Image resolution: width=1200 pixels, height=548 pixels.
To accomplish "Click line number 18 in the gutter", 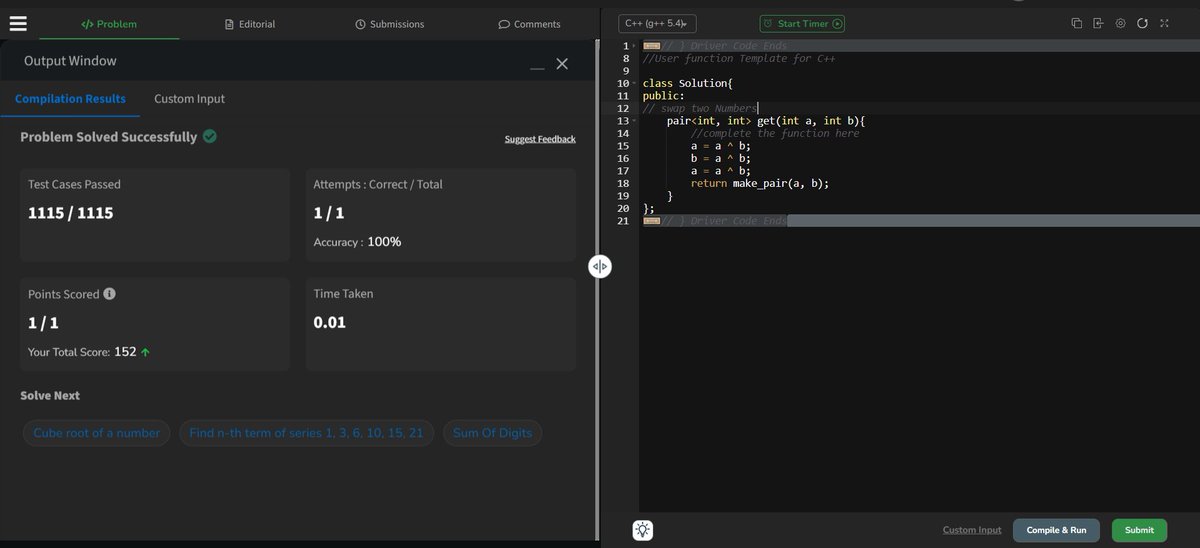I will tap(622, 184).
